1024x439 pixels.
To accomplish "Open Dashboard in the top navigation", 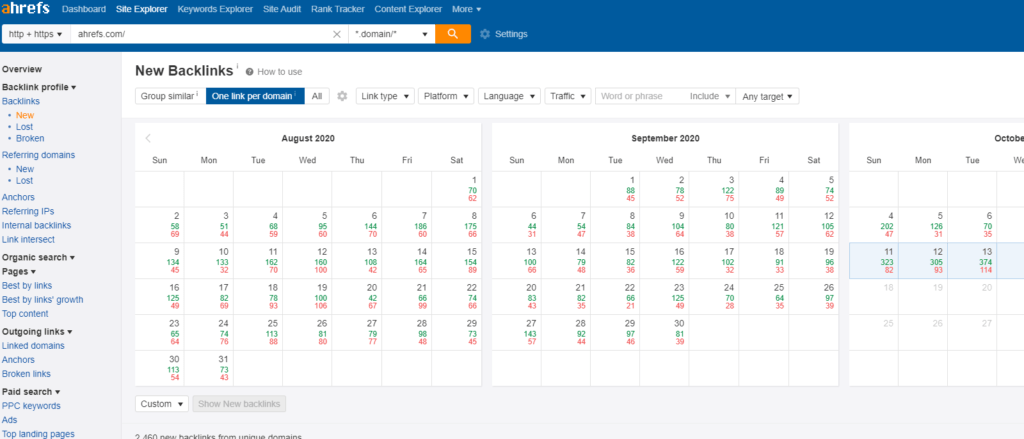I will [84, 9].
